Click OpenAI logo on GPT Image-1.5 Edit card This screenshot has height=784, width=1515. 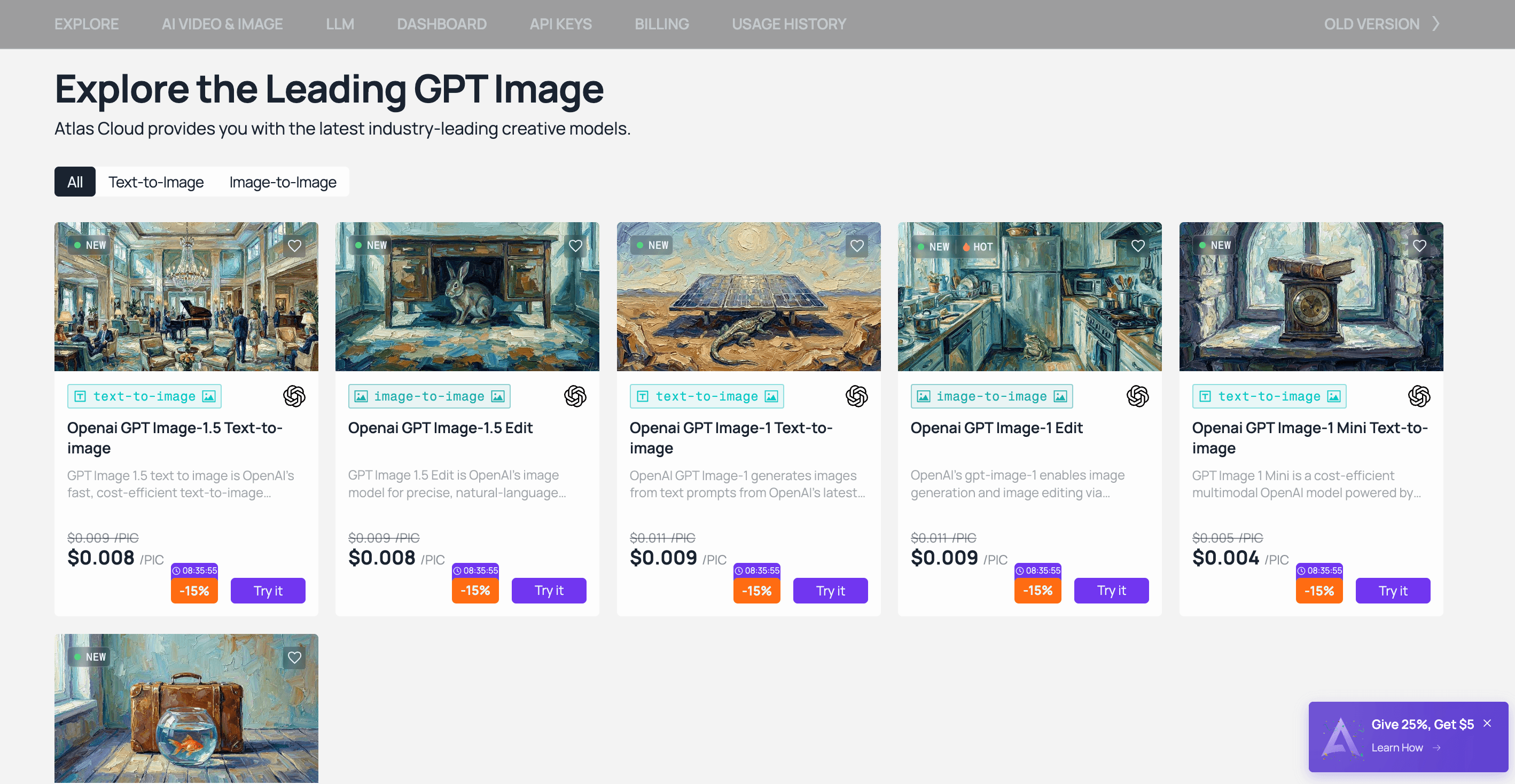(575, 396)
